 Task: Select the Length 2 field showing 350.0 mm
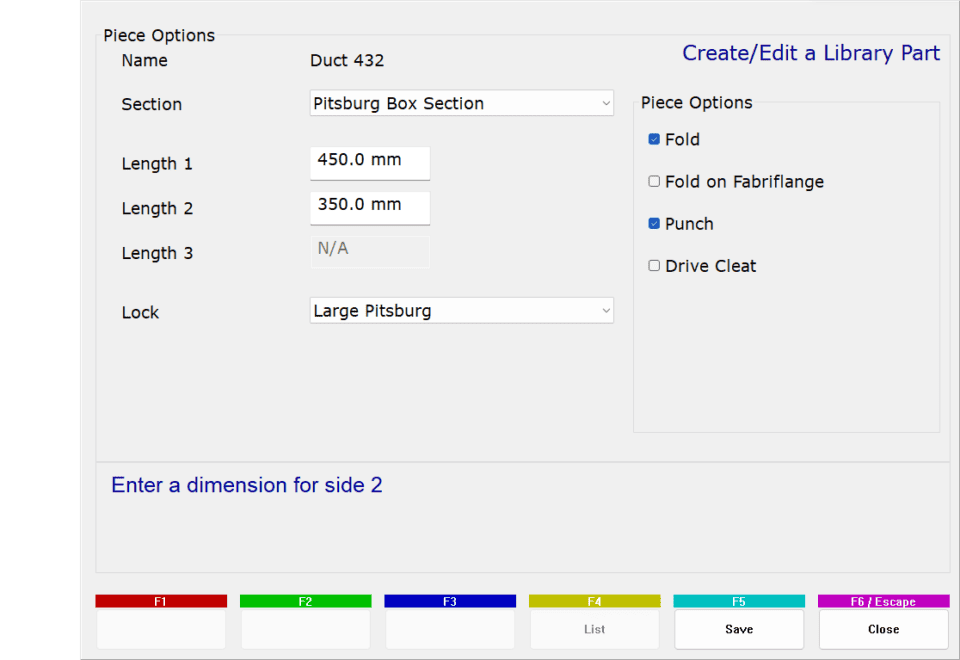pyautogui.click(x=369, y=207)
